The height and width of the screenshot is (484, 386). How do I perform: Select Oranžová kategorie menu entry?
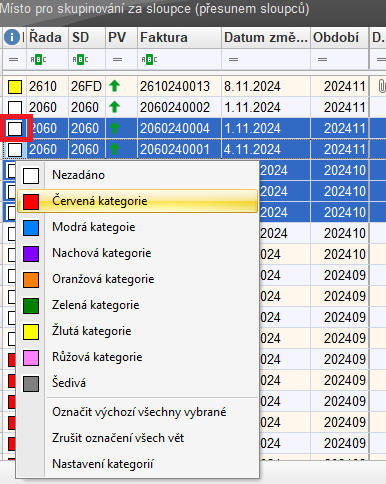[x=137, y=279]
